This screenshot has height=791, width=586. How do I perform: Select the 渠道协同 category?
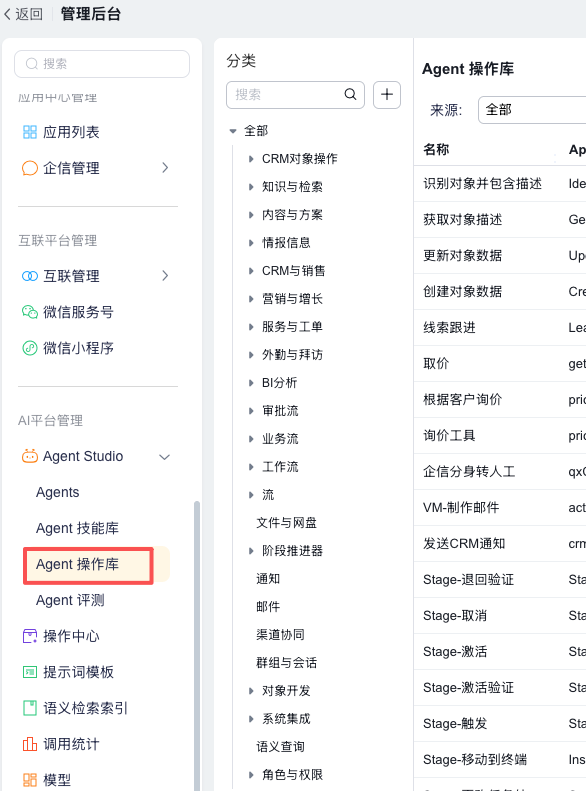[x=280, y=635]
